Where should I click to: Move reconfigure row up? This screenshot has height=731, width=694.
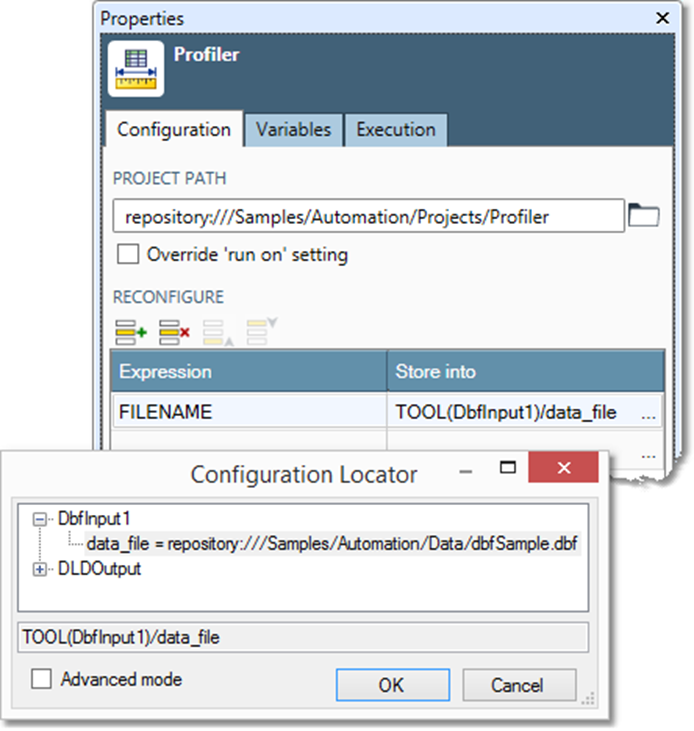coord(217,330)
